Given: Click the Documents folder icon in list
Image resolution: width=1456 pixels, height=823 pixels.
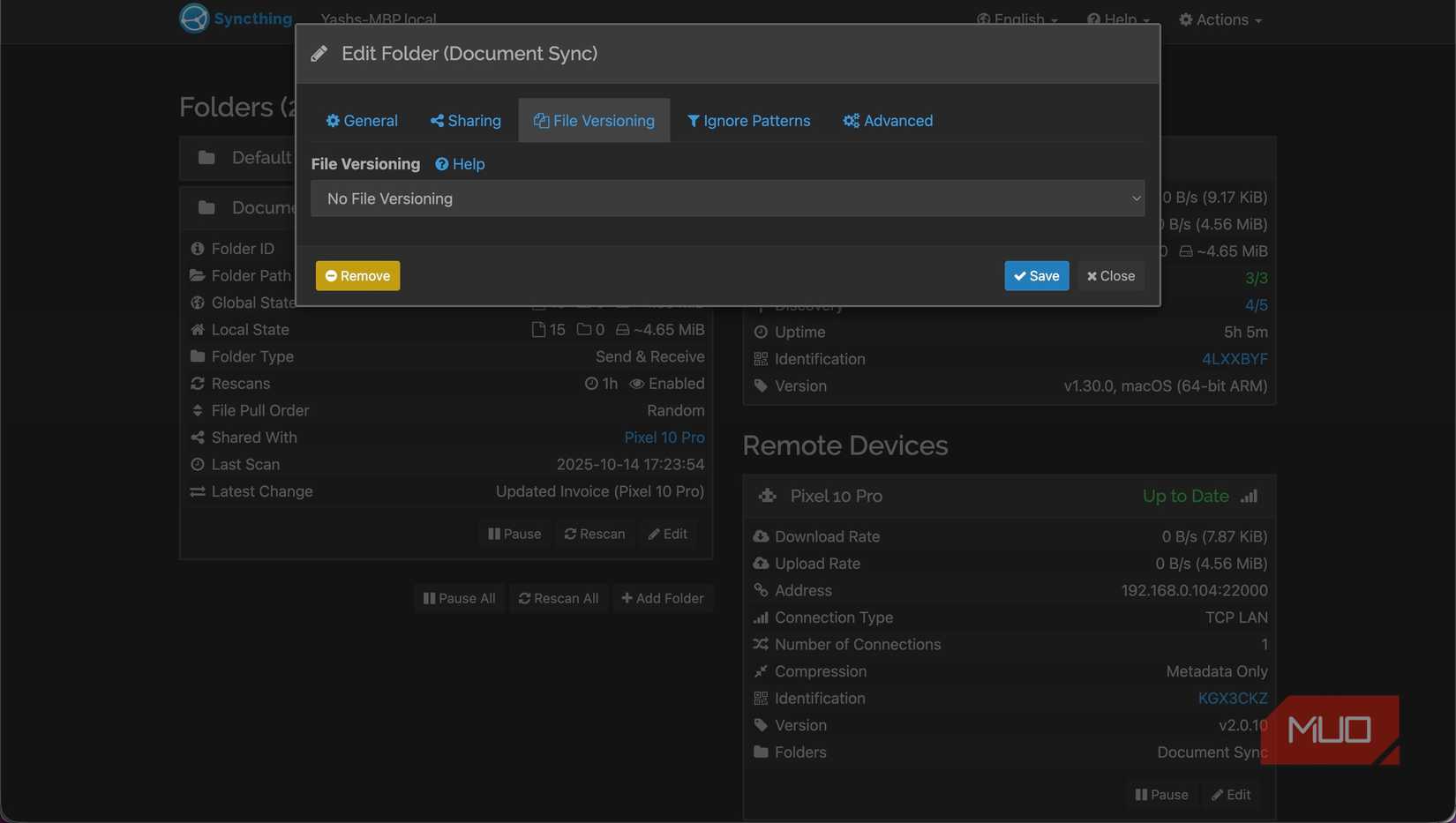Looking at the screenshot, I should coord(206,207).
